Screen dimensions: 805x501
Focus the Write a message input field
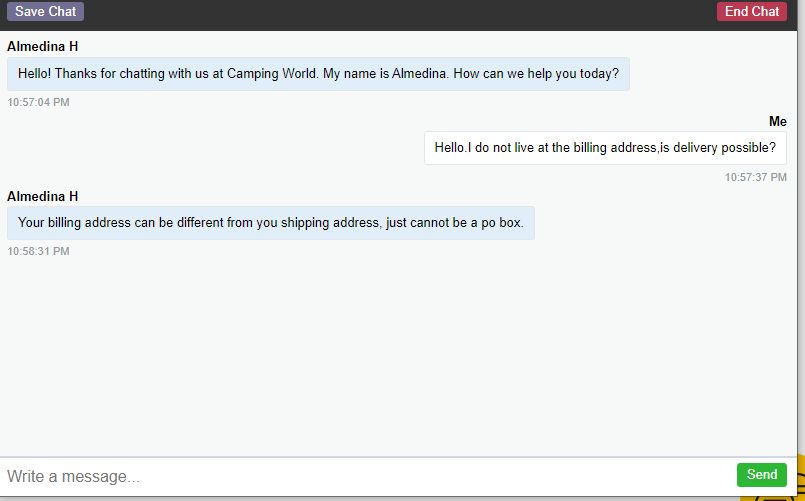tap(360, 476)
